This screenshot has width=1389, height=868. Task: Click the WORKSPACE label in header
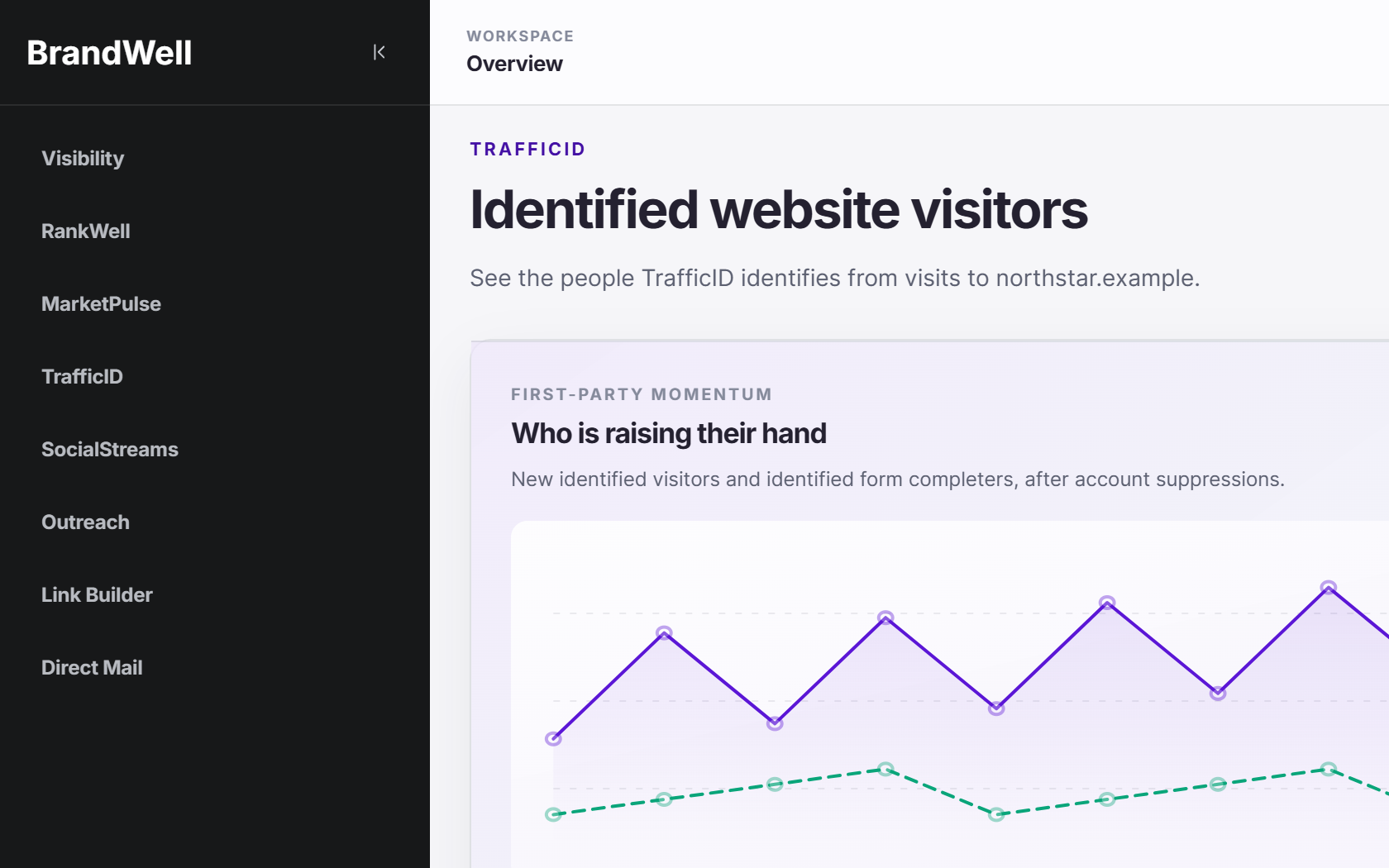click(x=520, y=36)
